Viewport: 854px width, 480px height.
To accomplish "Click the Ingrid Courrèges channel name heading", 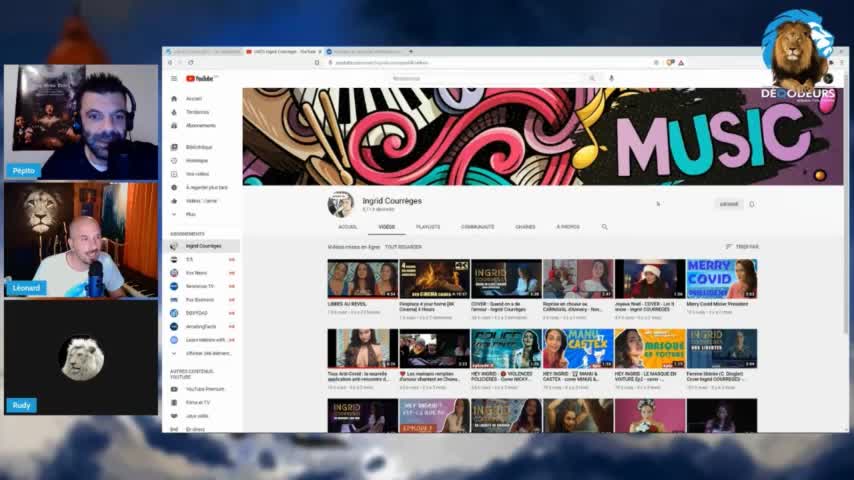I will (392, 200).
